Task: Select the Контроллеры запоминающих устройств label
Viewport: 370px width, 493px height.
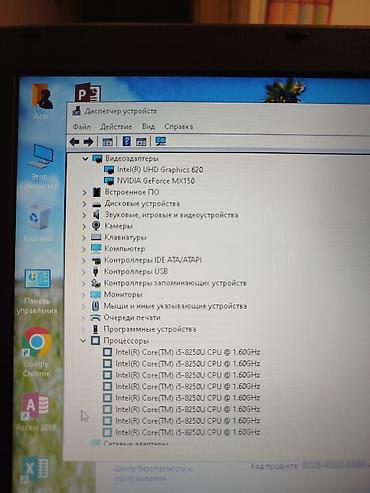Action: (175, 283)
